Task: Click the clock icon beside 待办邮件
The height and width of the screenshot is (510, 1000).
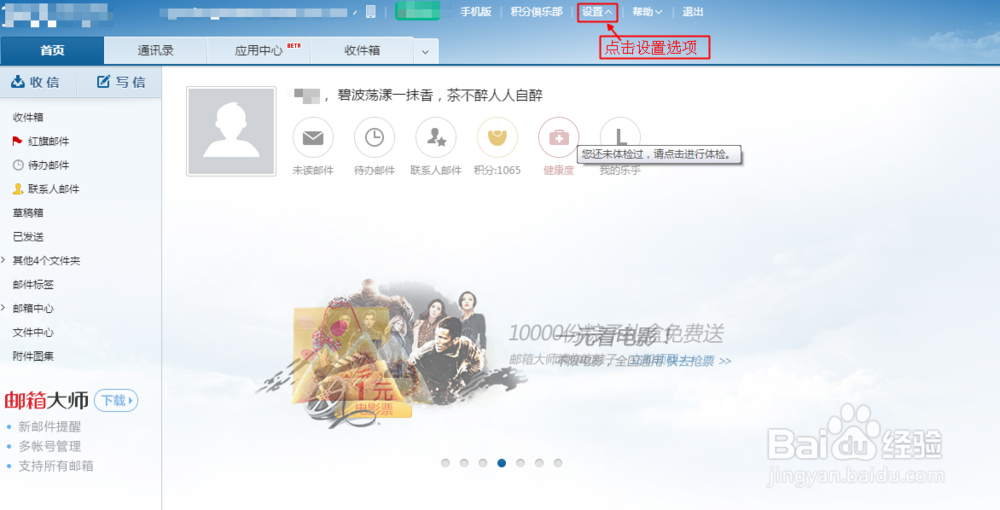Action: click(18, 165)
